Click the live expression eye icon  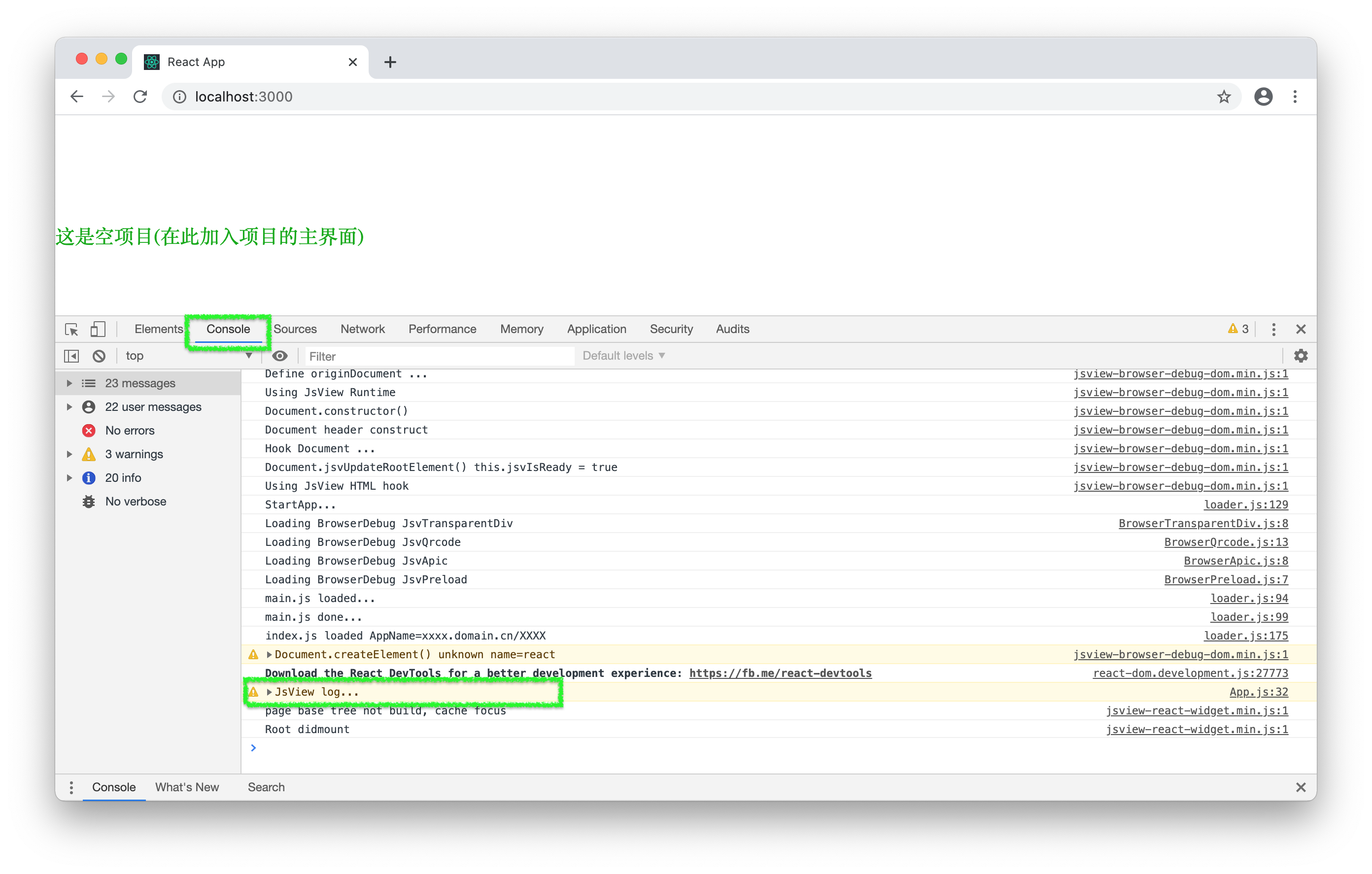(x=280, y=356)
